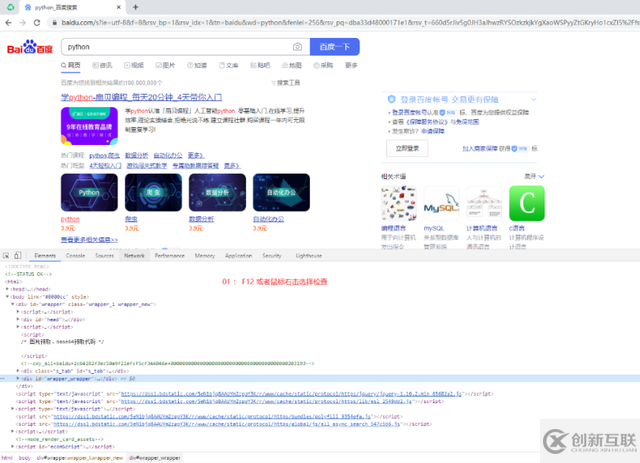
Task: Select html in DevTools breadcrumb bar
Action: (x=7, y=458)
